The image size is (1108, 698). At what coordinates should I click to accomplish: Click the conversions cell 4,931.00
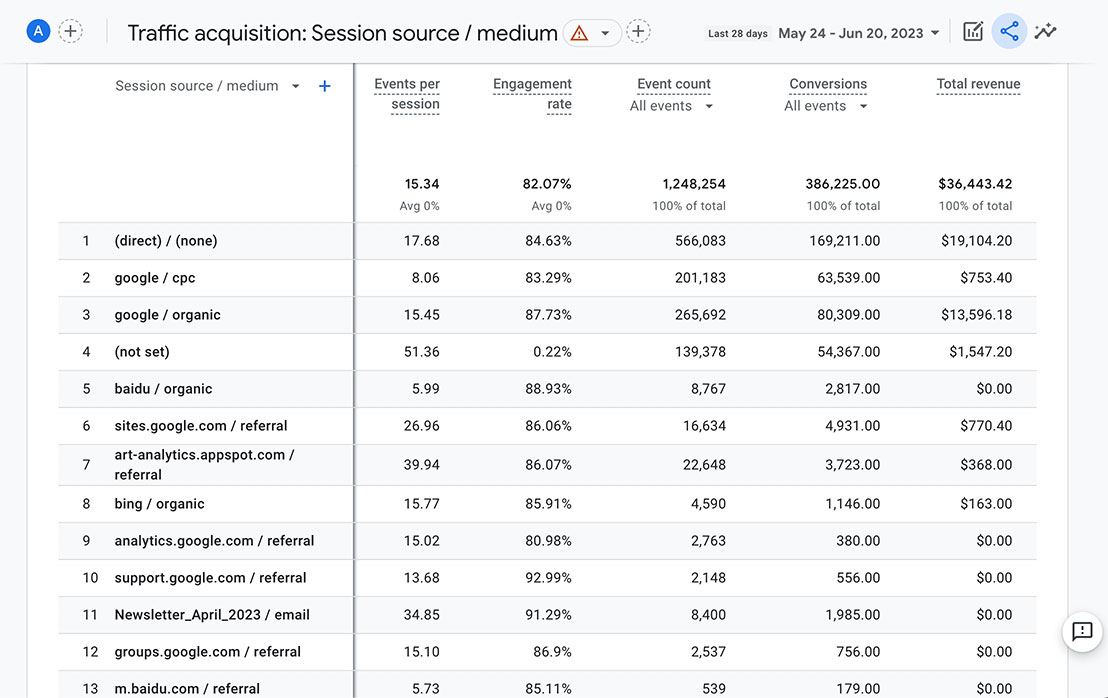[x=852, y=426]
